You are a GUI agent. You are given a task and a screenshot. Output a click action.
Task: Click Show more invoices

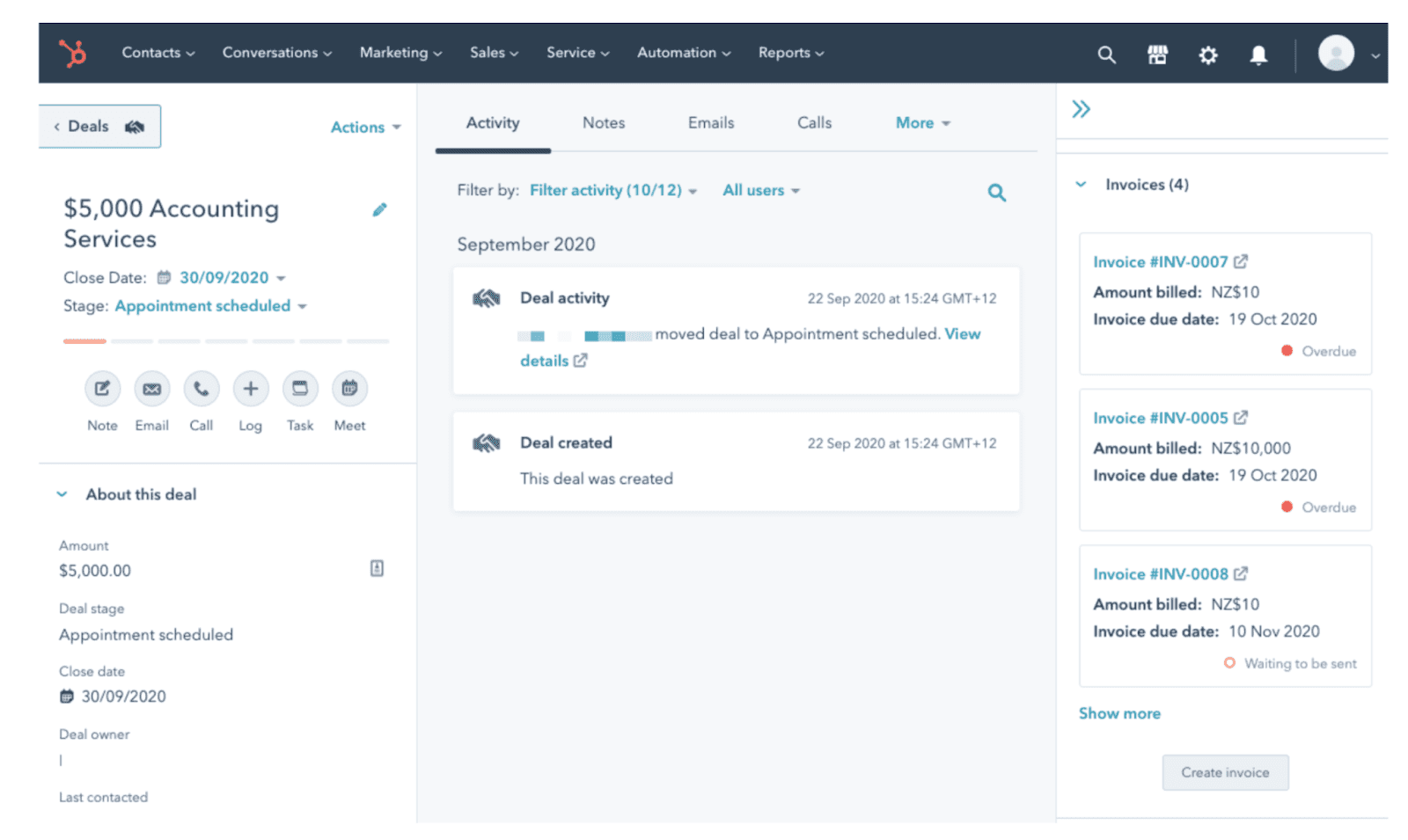[1119, 713]
